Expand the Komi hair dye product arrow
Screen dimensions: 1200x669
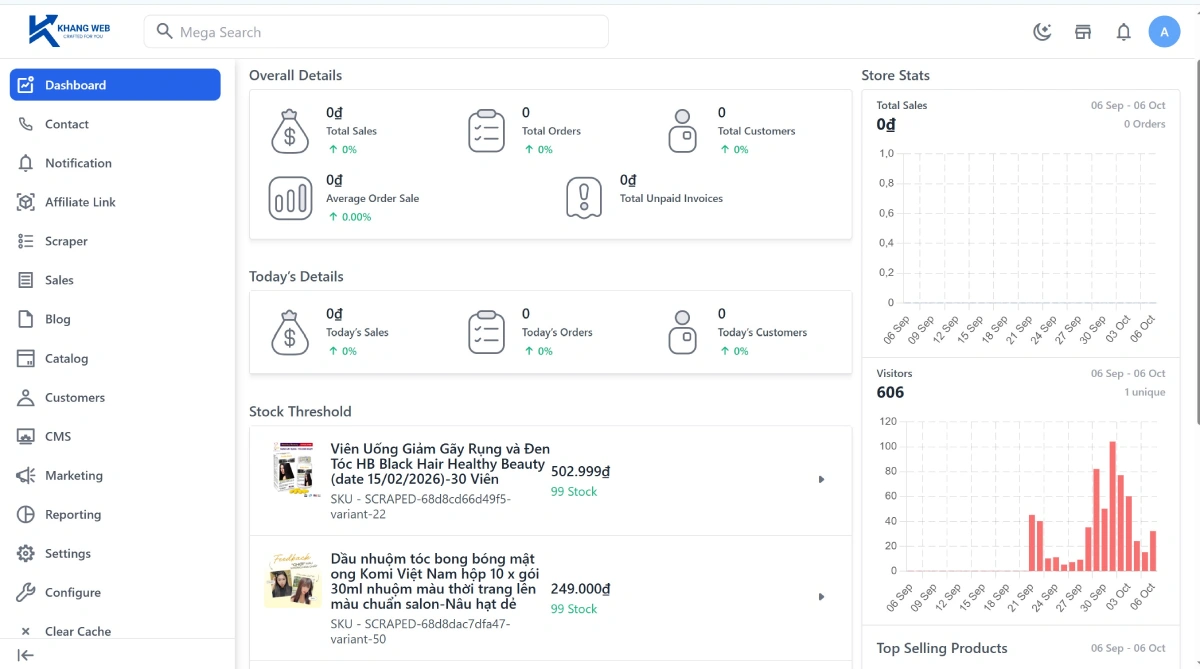(x=821, y=597)
